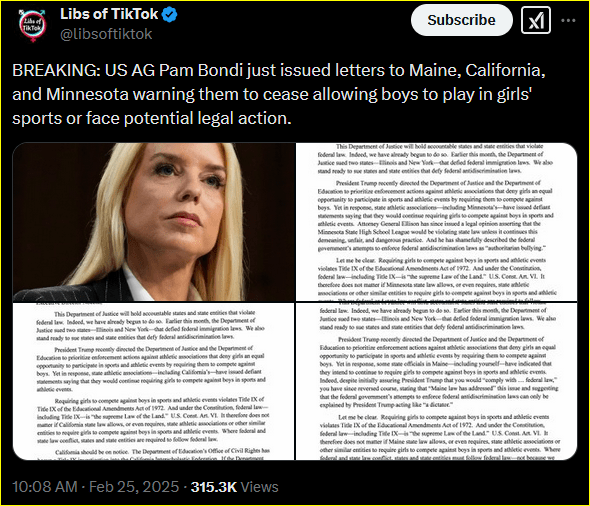Open the California letter image
The width and height of the screenshot is (590, 506).
click(154, 381)
